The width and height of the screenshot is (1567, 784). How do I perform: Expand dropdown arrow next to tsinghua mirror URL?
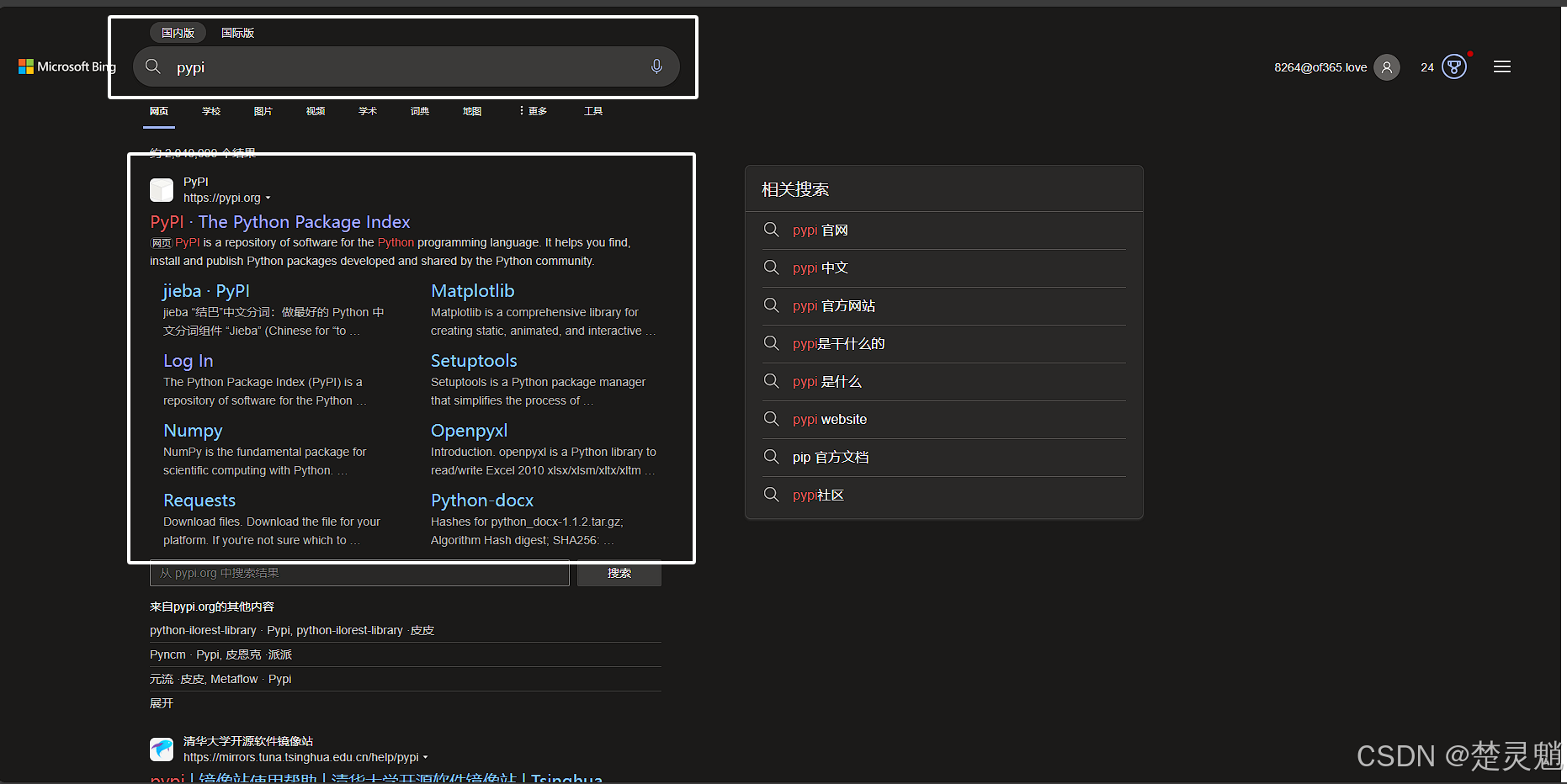point(425,757)
